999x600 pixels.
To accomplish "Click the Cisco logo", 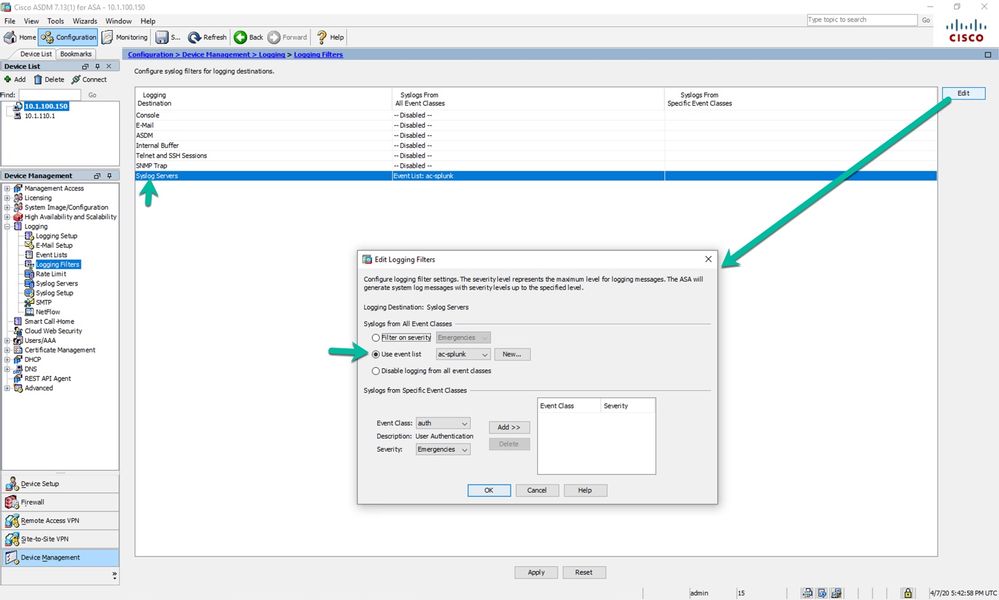I will point(966,31).
